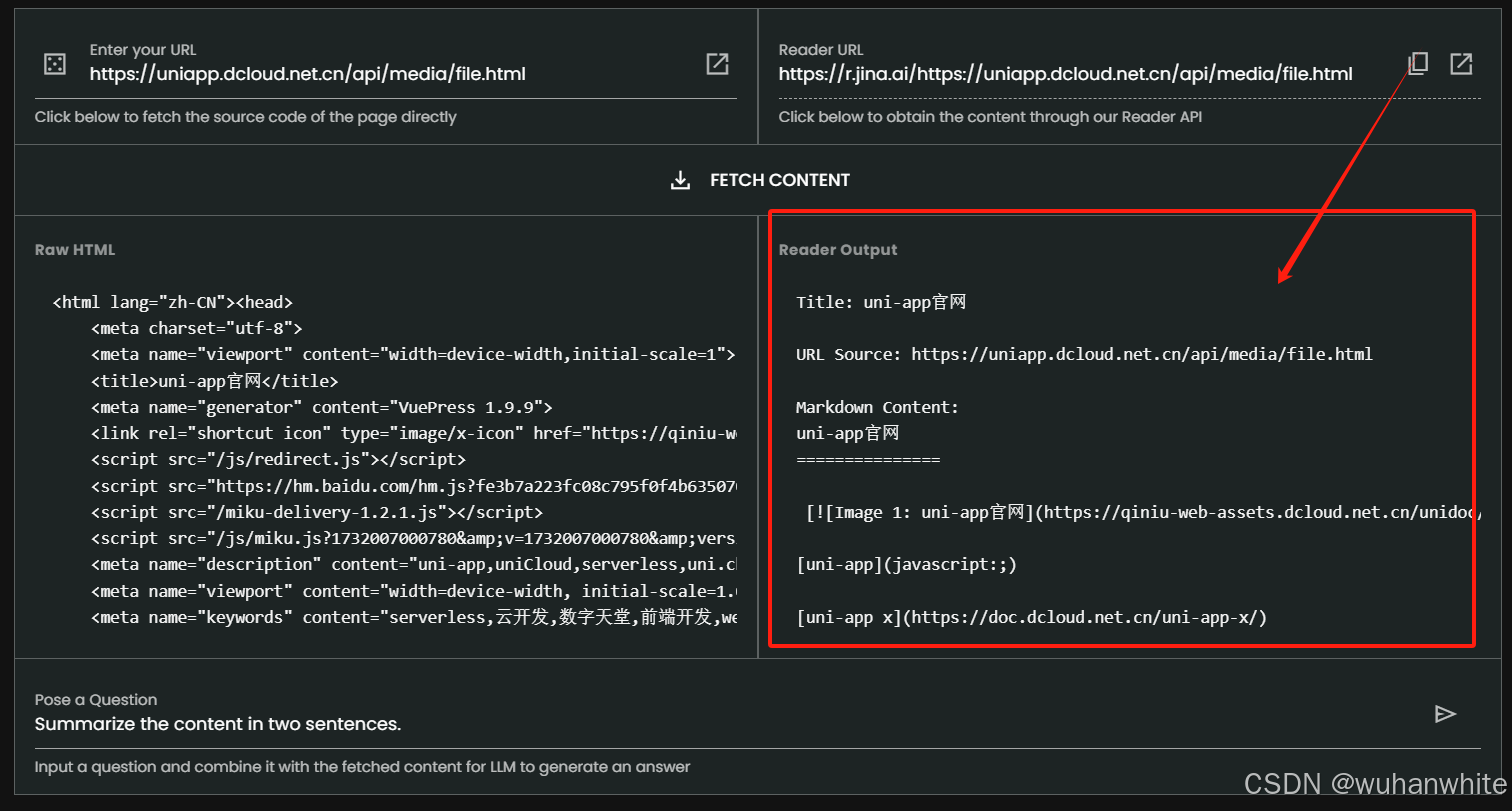1512x811 pixels.
Task: Click the 'URL Source:' line in Reader Output
Action: click(x=1084, y=354)
